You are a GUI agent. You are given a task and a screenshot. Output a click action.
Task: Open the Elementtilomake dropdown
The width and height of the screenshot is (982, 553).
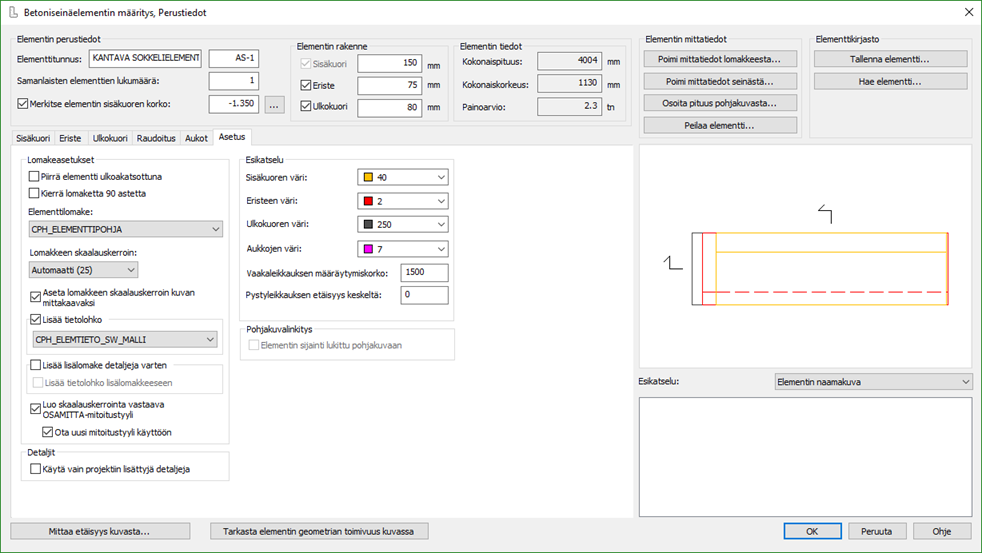[x=125, y=230]
